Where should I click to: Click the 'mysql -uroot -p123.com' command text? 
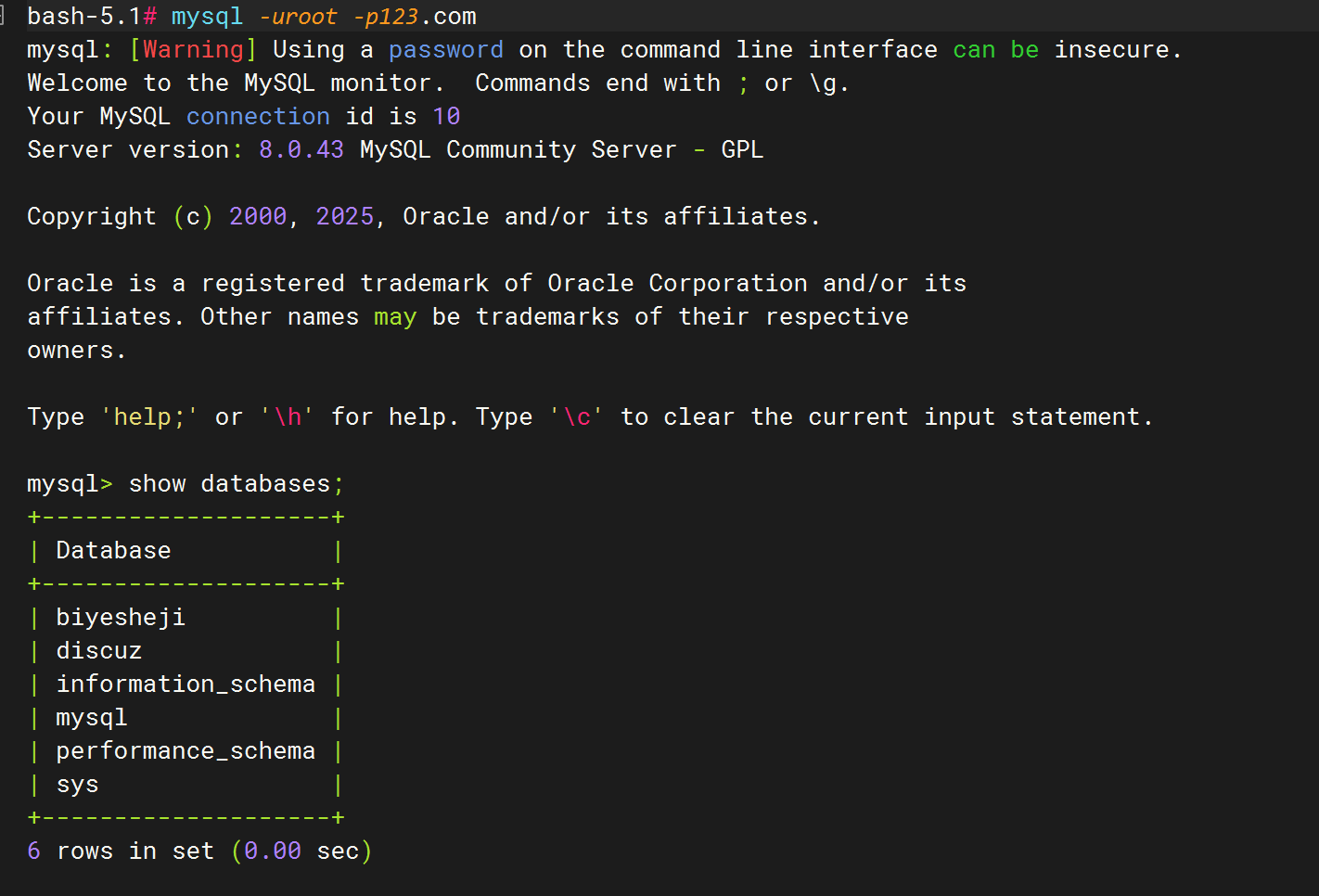point(324,17)
